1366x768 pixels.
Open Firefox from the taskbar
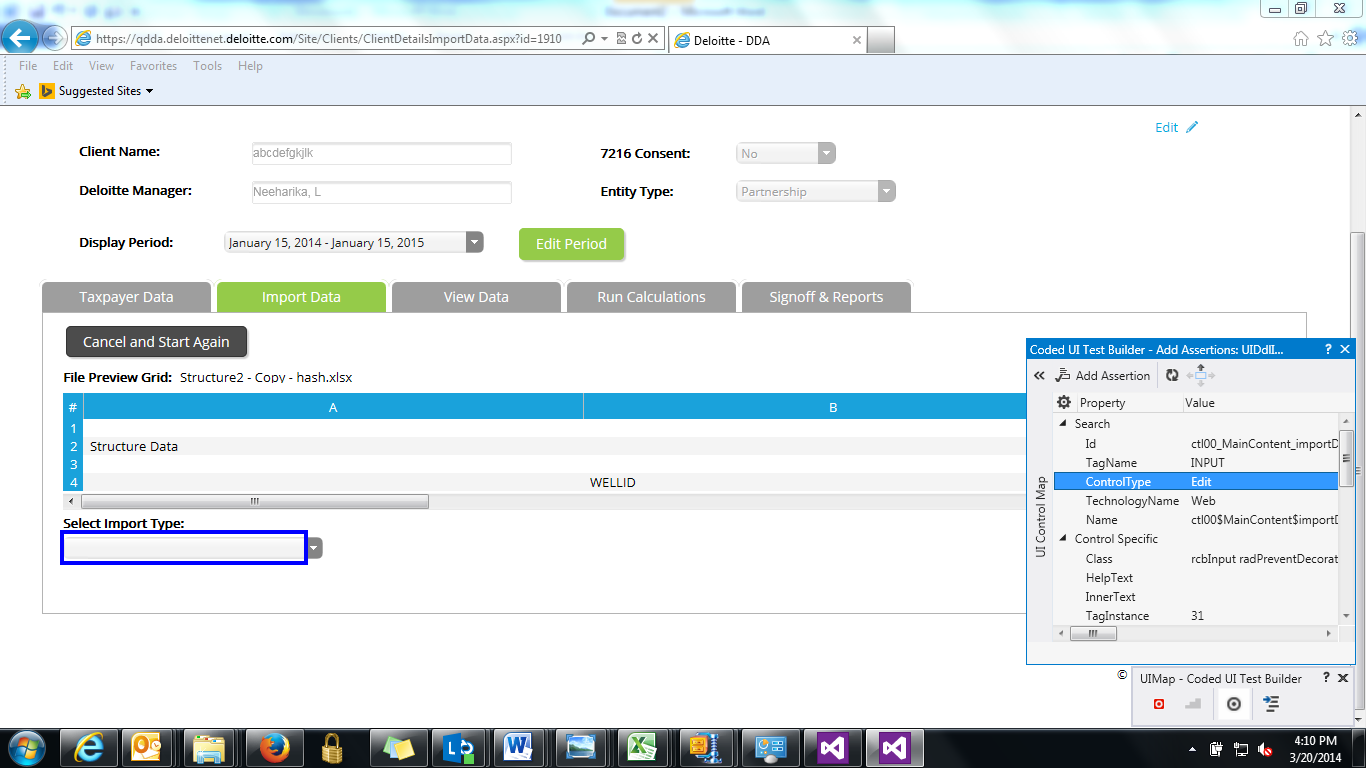click(x=273, y=747)
